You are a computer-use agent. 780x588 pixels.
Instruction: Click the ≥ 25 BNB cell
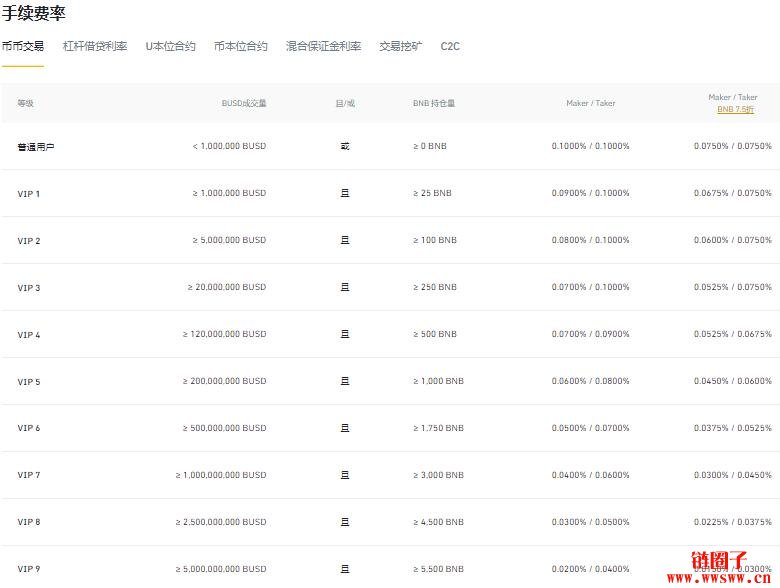(x=432, y=193)
